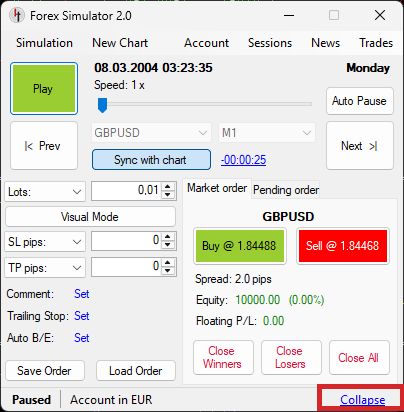
Task: Open the TP pips dropdown
Action: point(45,268)
